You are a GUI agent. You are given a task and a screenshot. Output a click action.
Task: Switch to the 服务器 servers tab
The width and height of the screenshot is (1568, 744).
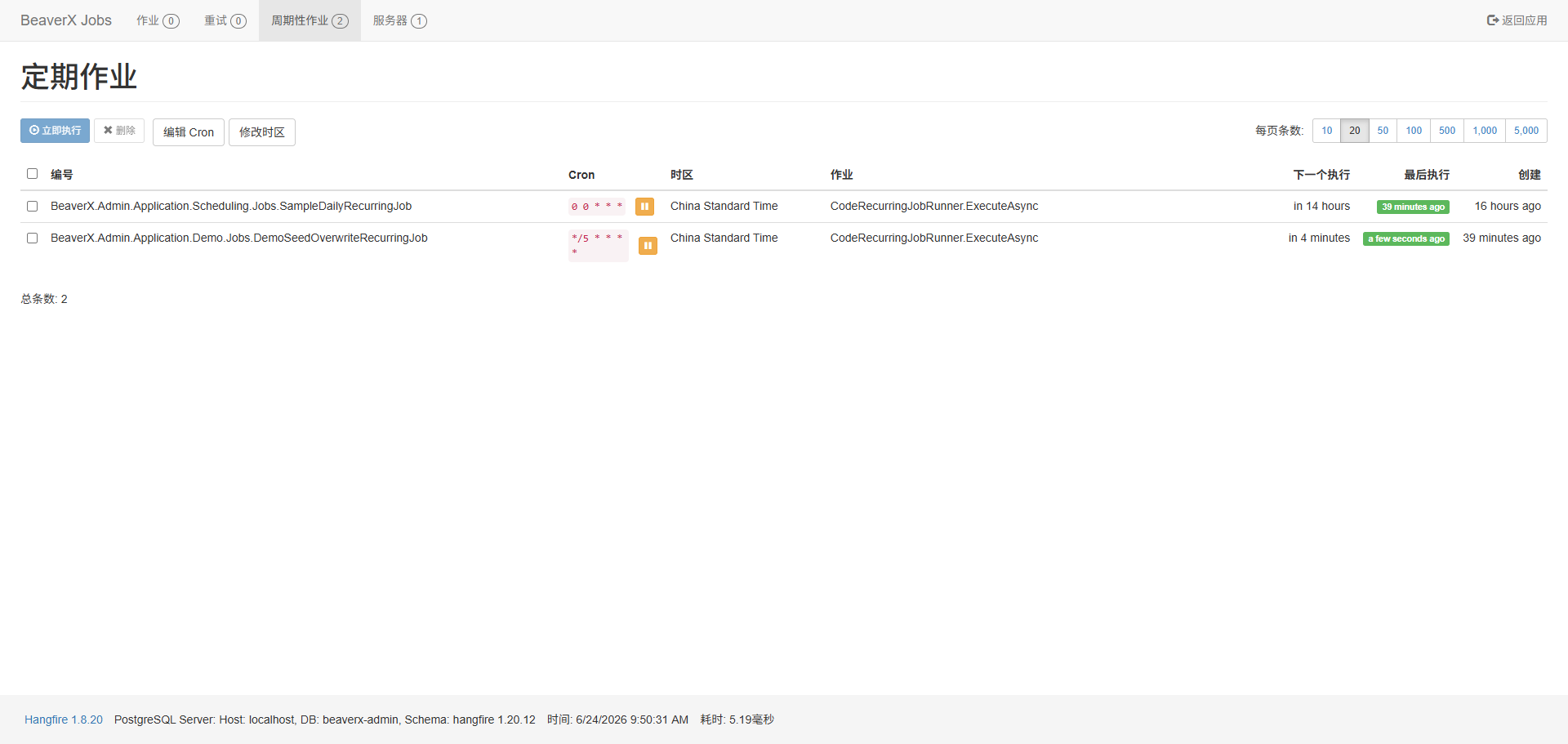coord(399,20)
